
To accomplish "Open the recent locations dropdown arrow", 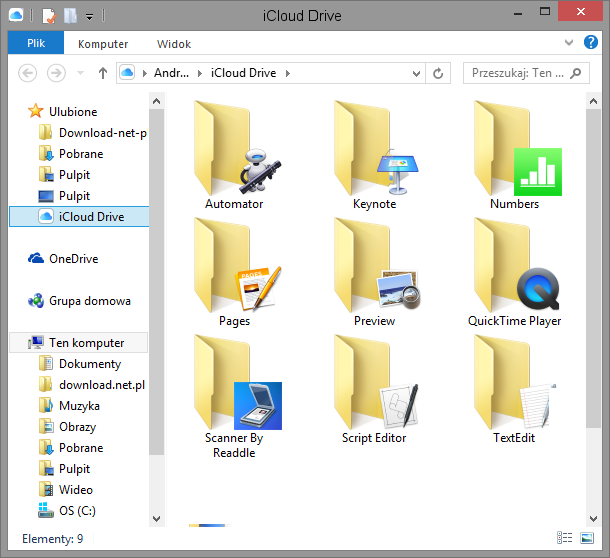I will [x=81, y=73].
